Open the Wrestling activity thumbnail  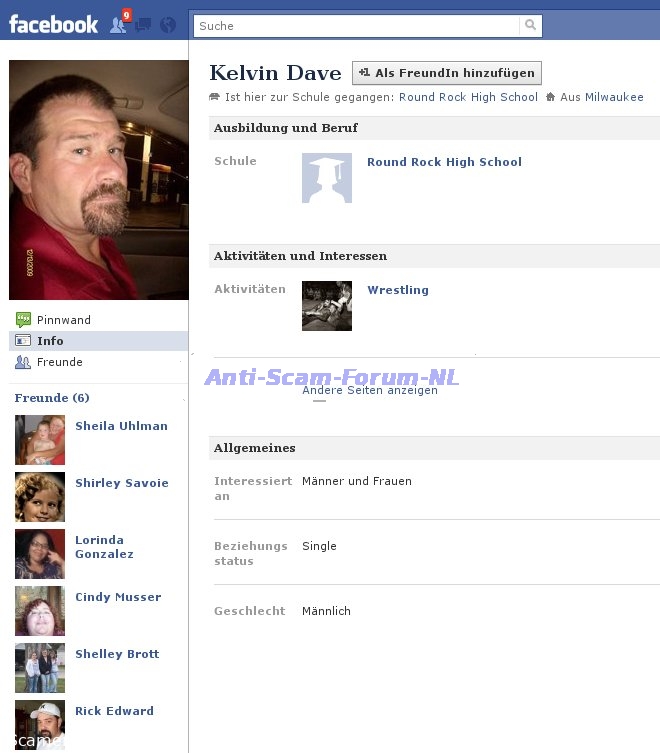click(x=327, y=306)
